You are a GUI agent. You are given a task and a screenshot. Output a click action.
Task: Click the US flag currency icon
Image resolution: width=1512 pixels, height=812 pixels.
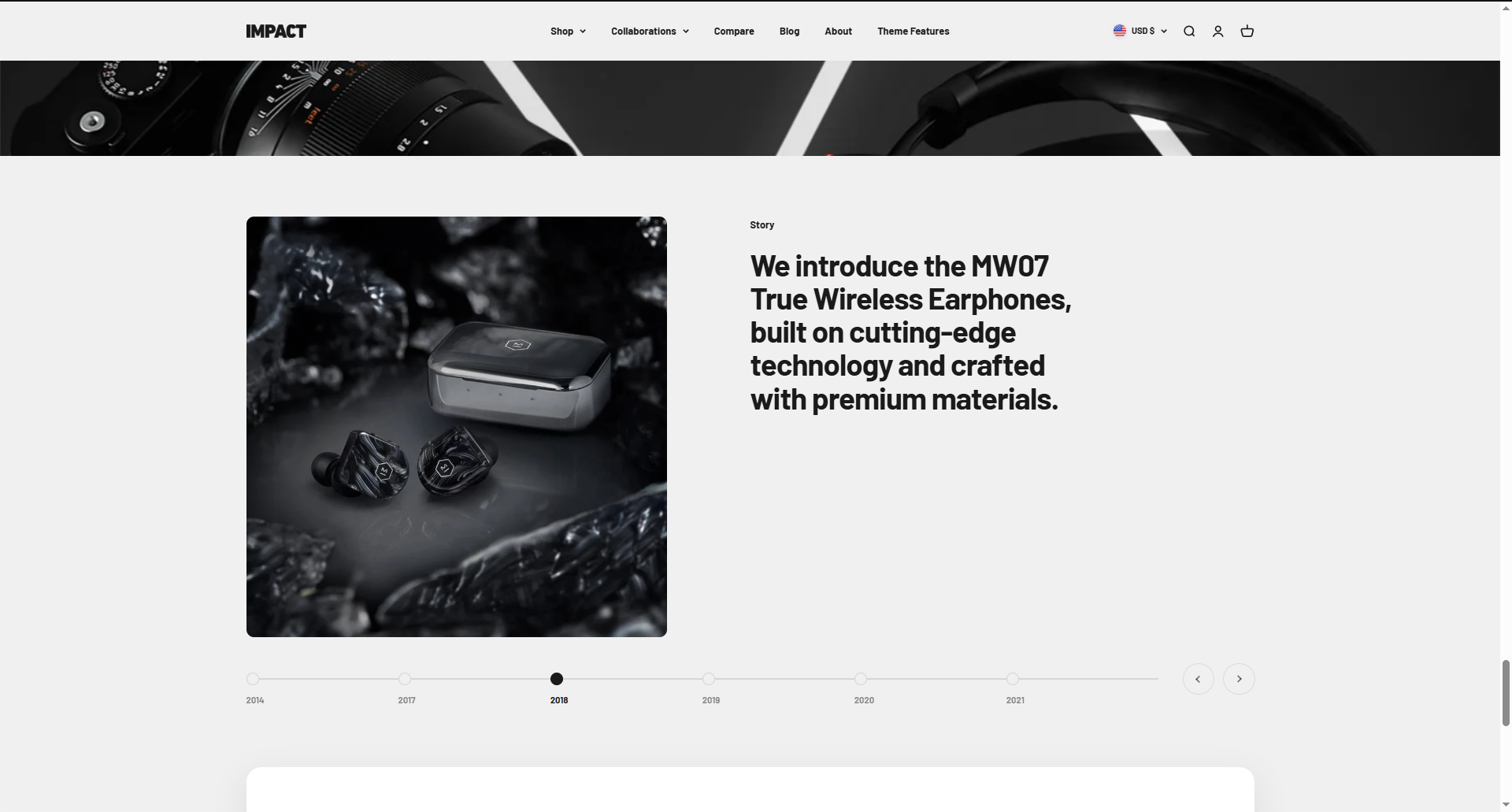pyautogui.click(x=1119, y=31)
